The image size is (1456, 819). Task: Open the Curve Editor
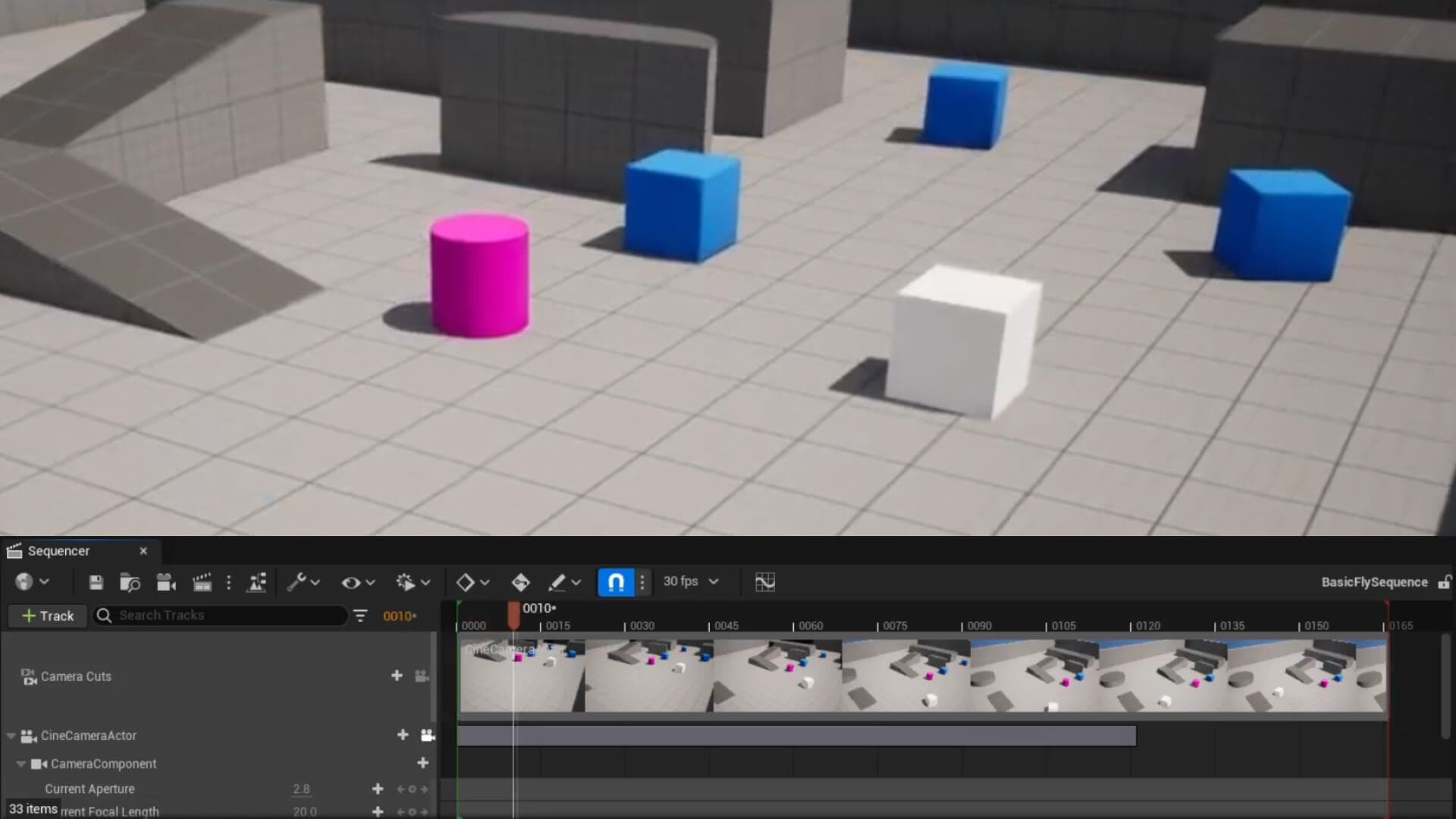(x=765, y=582)
